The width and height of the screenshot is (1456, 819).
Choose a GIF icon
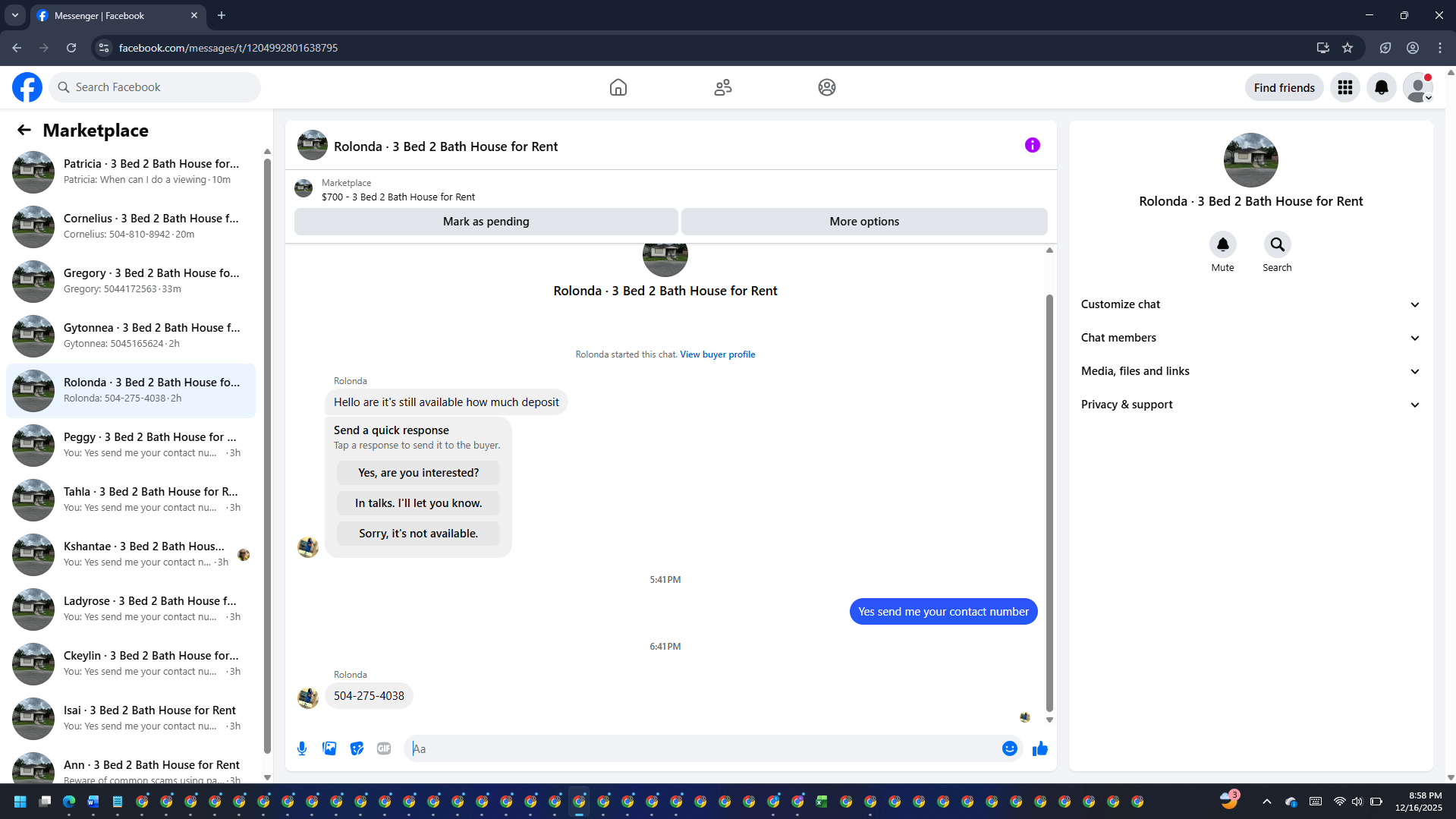coord(384,748)
